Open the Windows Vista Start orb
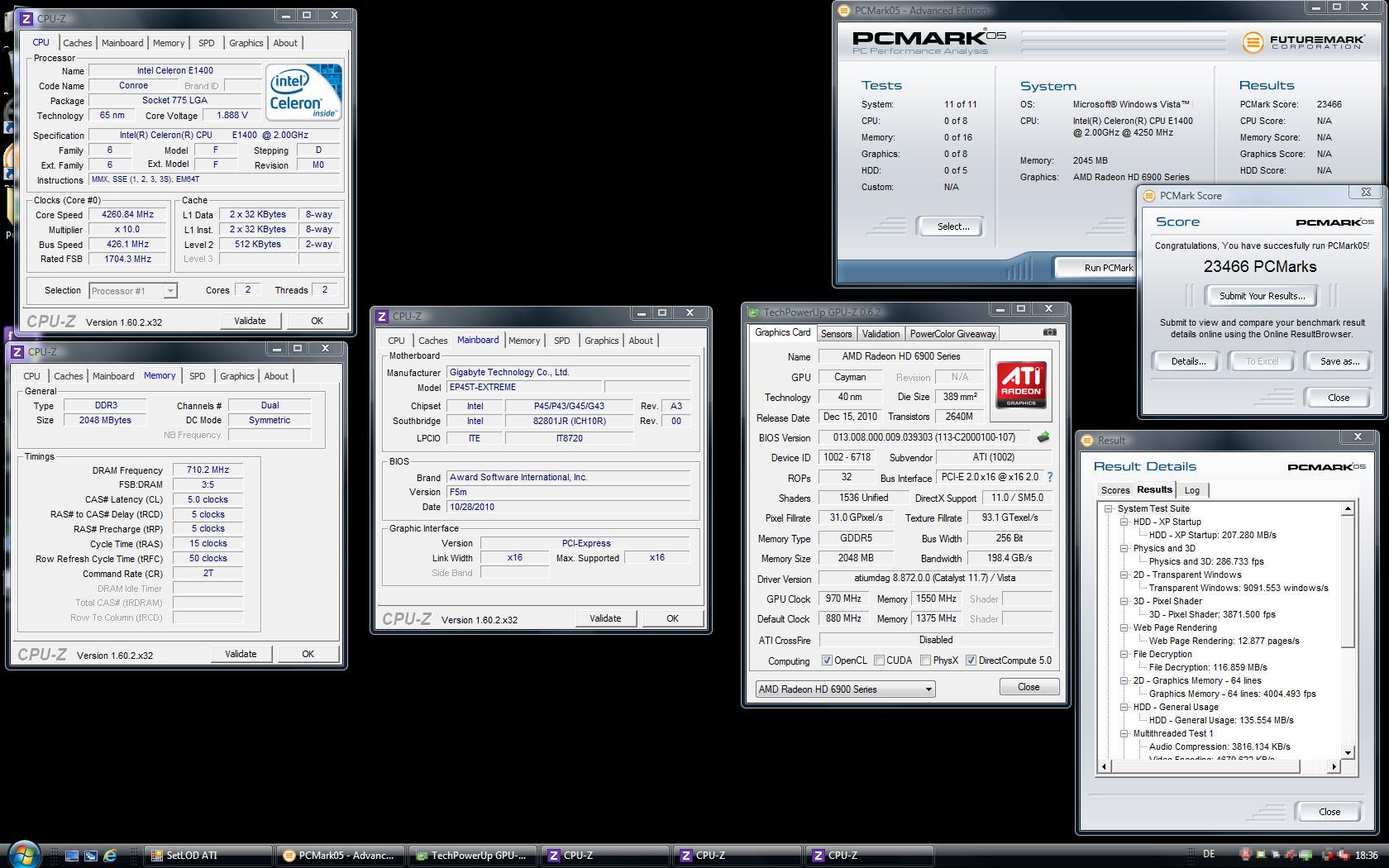1389x868 pixels. 24,855
